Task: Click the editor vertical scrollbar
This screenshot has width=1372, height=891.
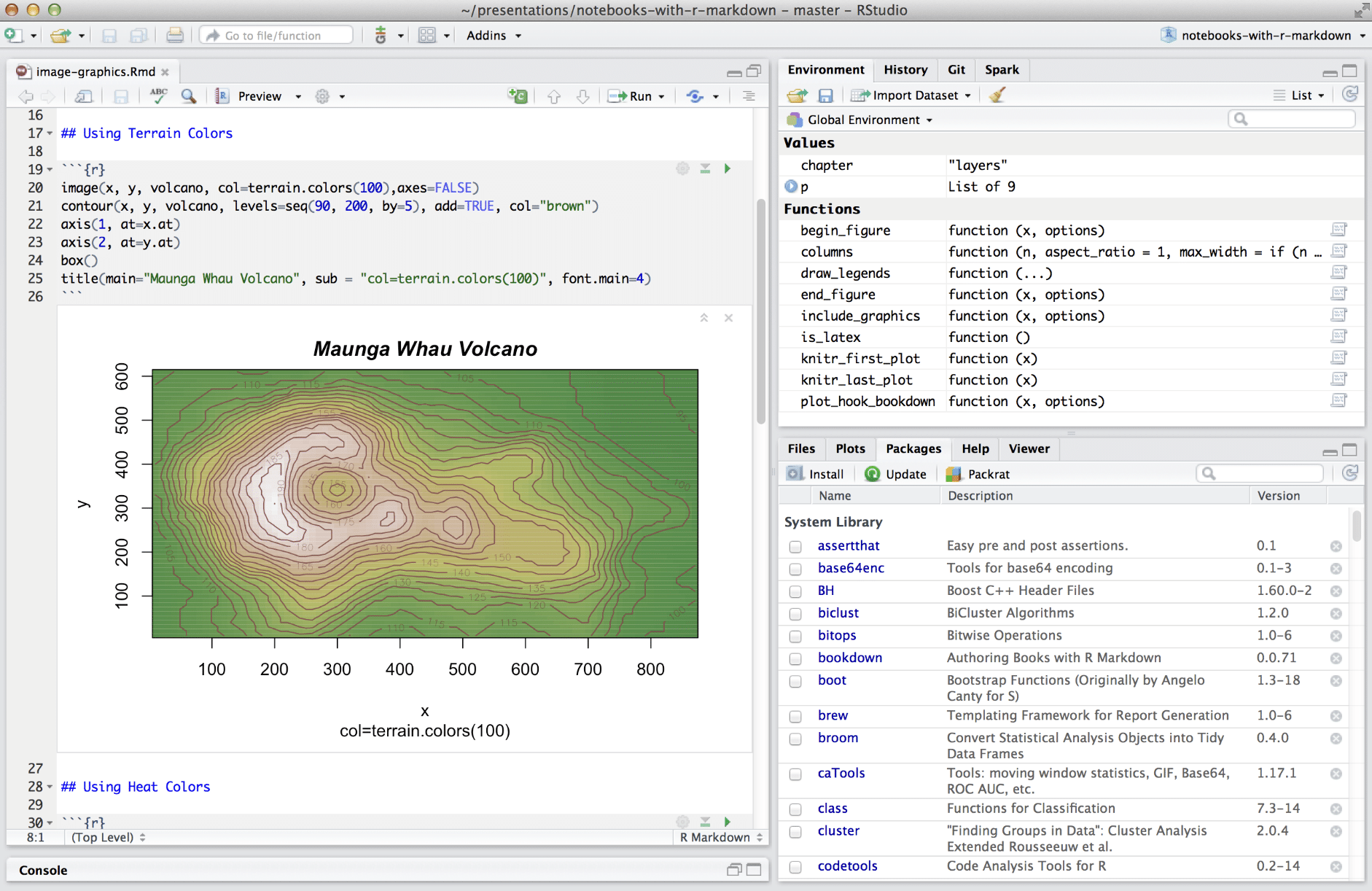Action: pos(760,311)
